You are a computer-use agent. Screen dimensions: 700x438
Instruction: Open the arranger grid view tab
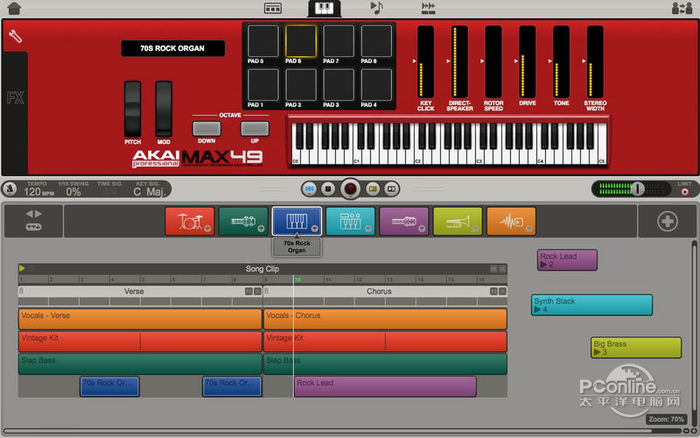click(272, 8)
